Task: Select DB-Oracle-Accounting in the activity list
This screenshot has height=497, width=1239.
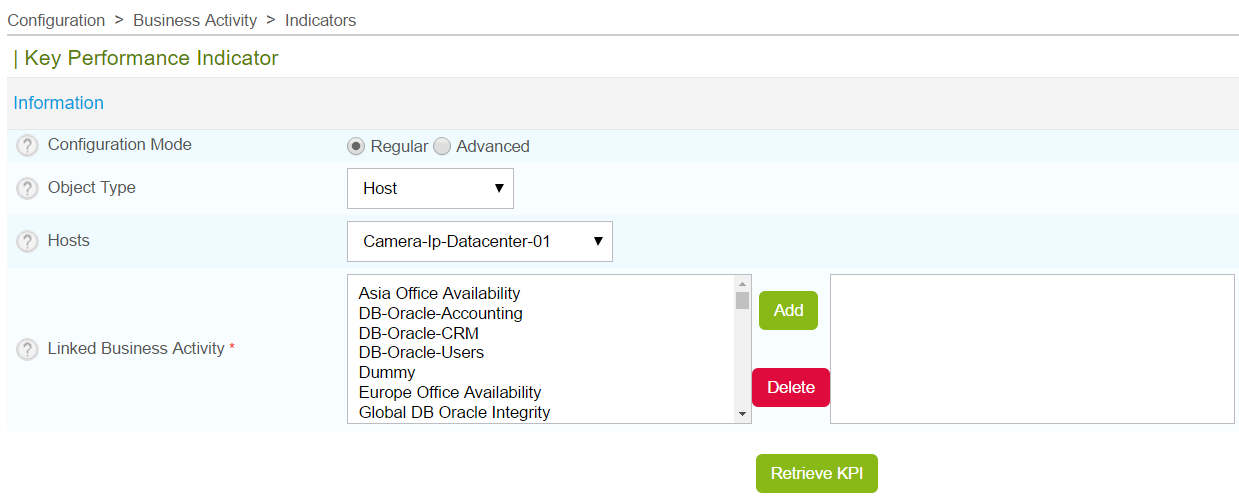Action: 440,313
